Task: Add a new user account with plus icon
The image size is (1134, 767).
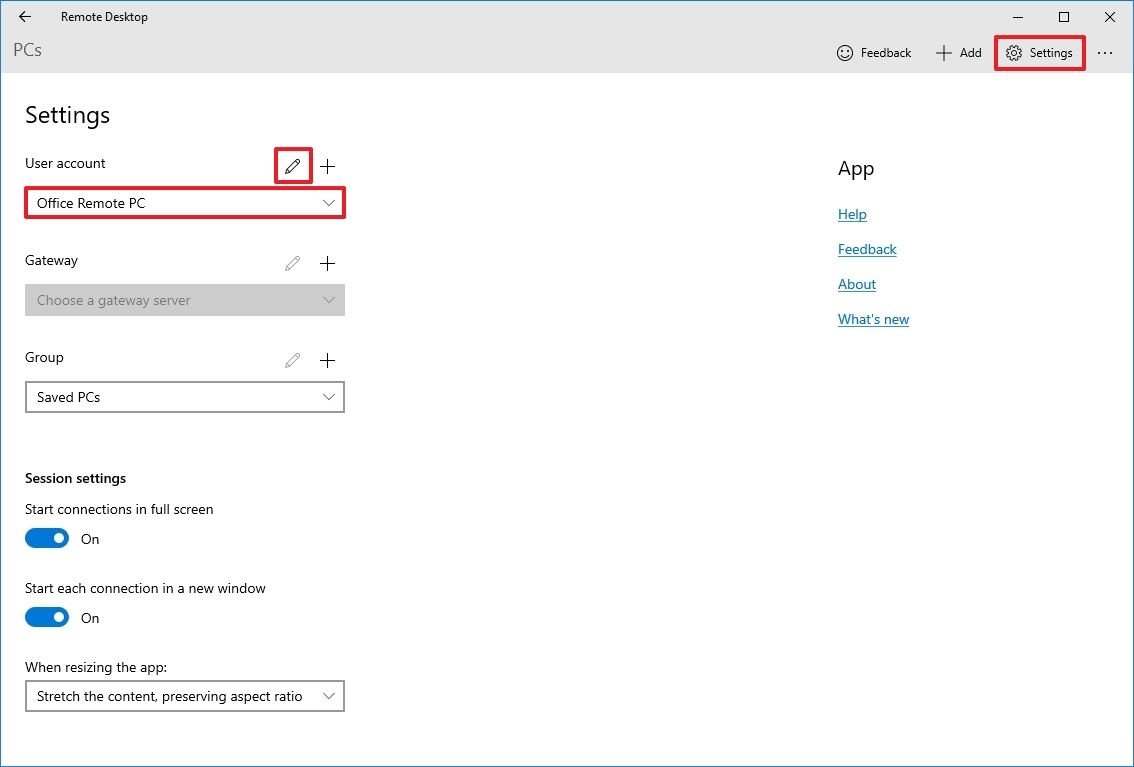Action: (327, 166)
